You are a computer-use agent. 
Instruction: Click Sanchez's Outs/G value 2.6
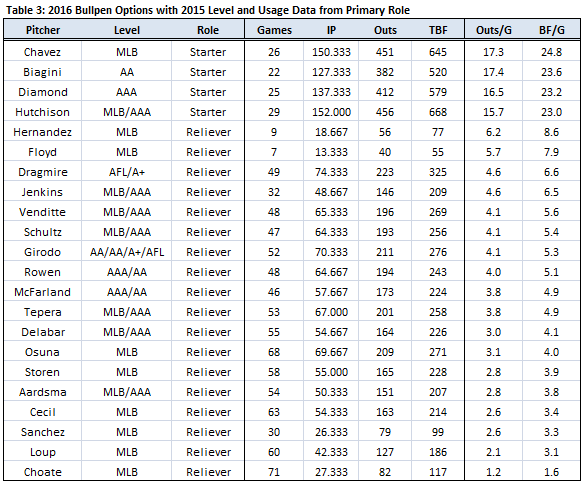(x=493, y=432)
